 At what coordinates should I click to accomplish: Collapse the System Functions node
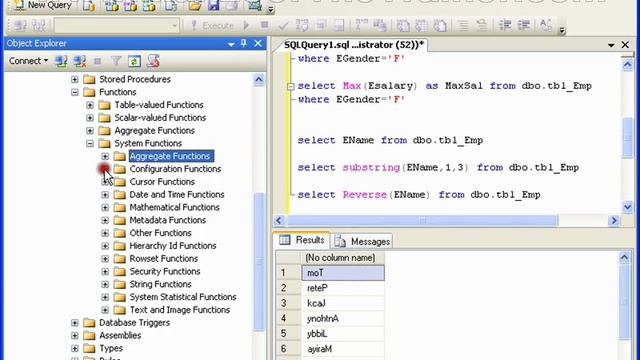point(90,144)
